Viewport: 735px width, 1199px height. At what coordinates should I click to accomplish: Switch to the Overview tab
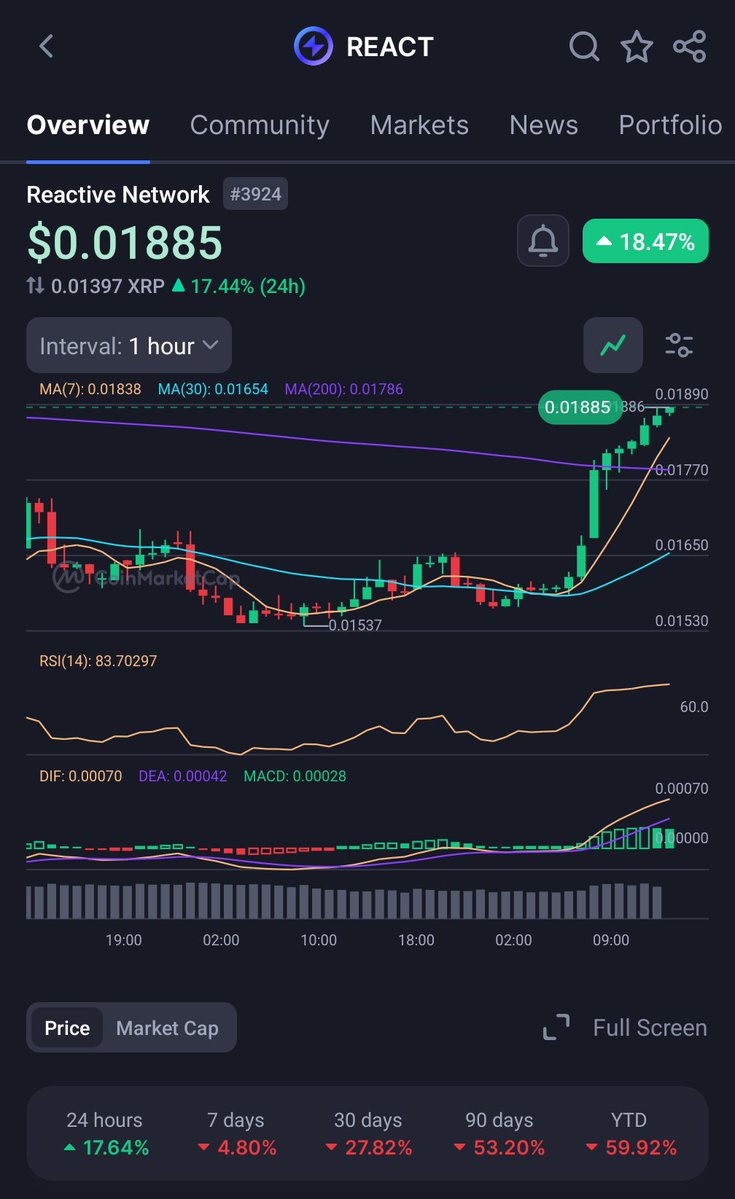coord(88,125)
